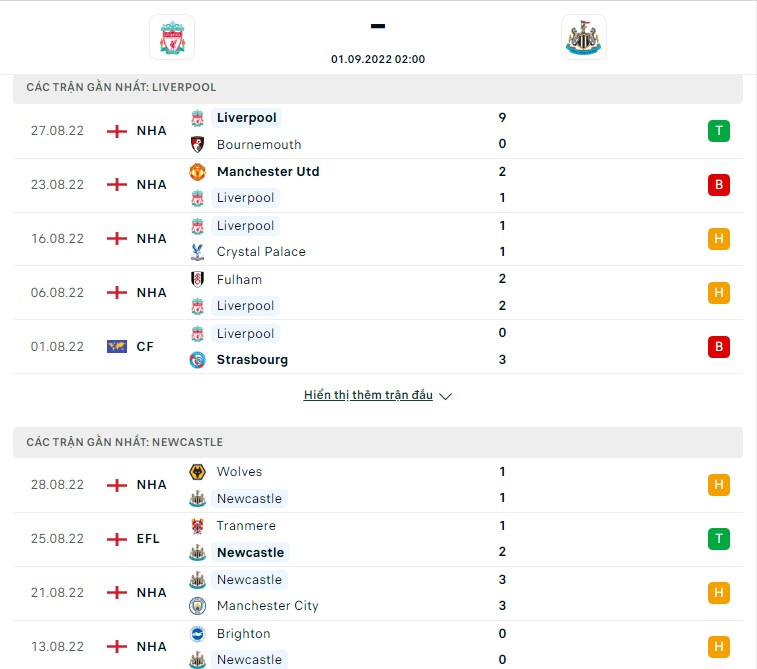Expand "Hiển thị thêm trận đấu" chevron arrow
757x669 pixels.
click(x=445, y=396)
